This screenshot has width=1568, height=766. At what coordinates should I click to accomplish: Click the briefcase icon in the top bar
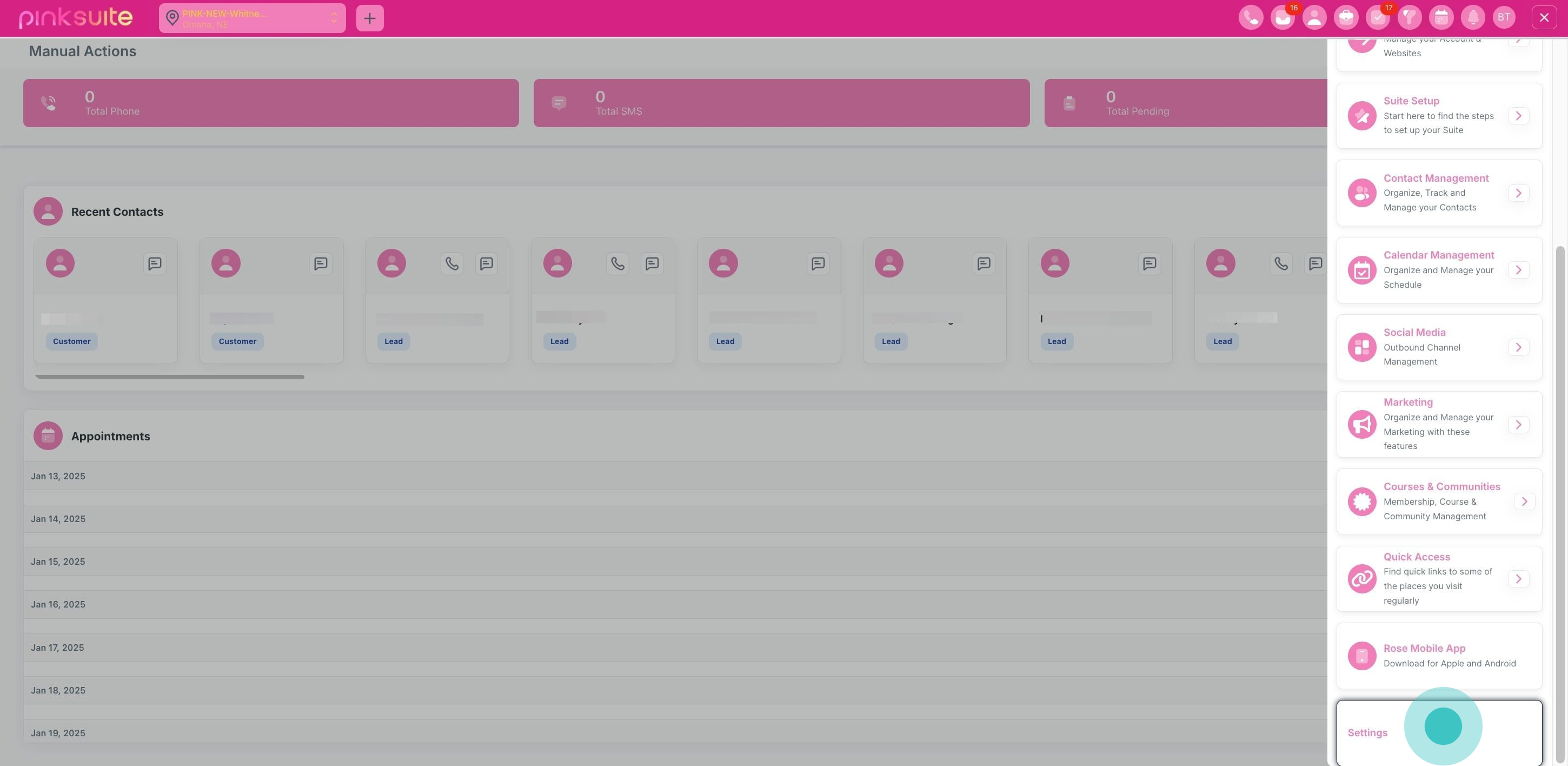click(1345, 18)
